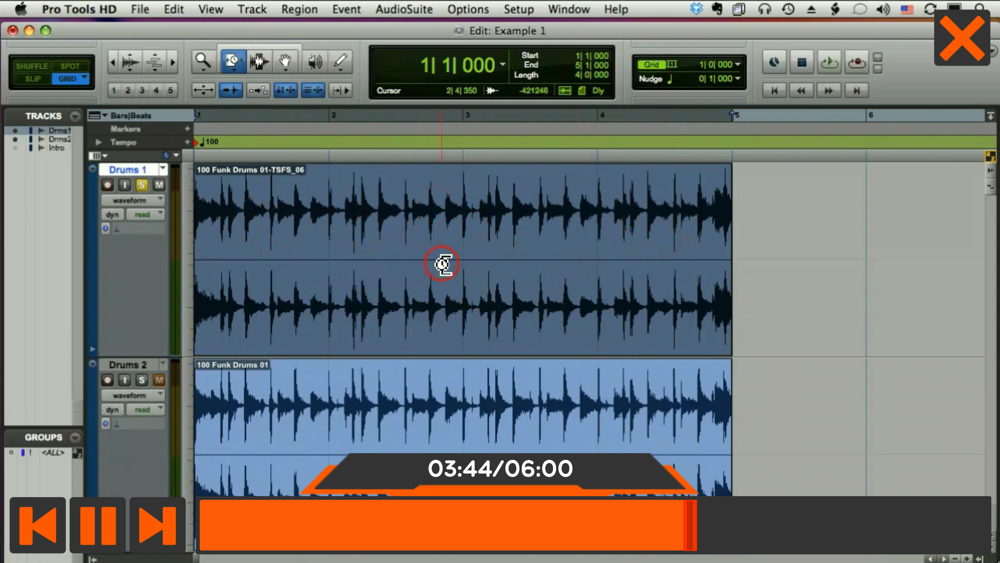Click the MIDI zoom button

pos(154,62)
